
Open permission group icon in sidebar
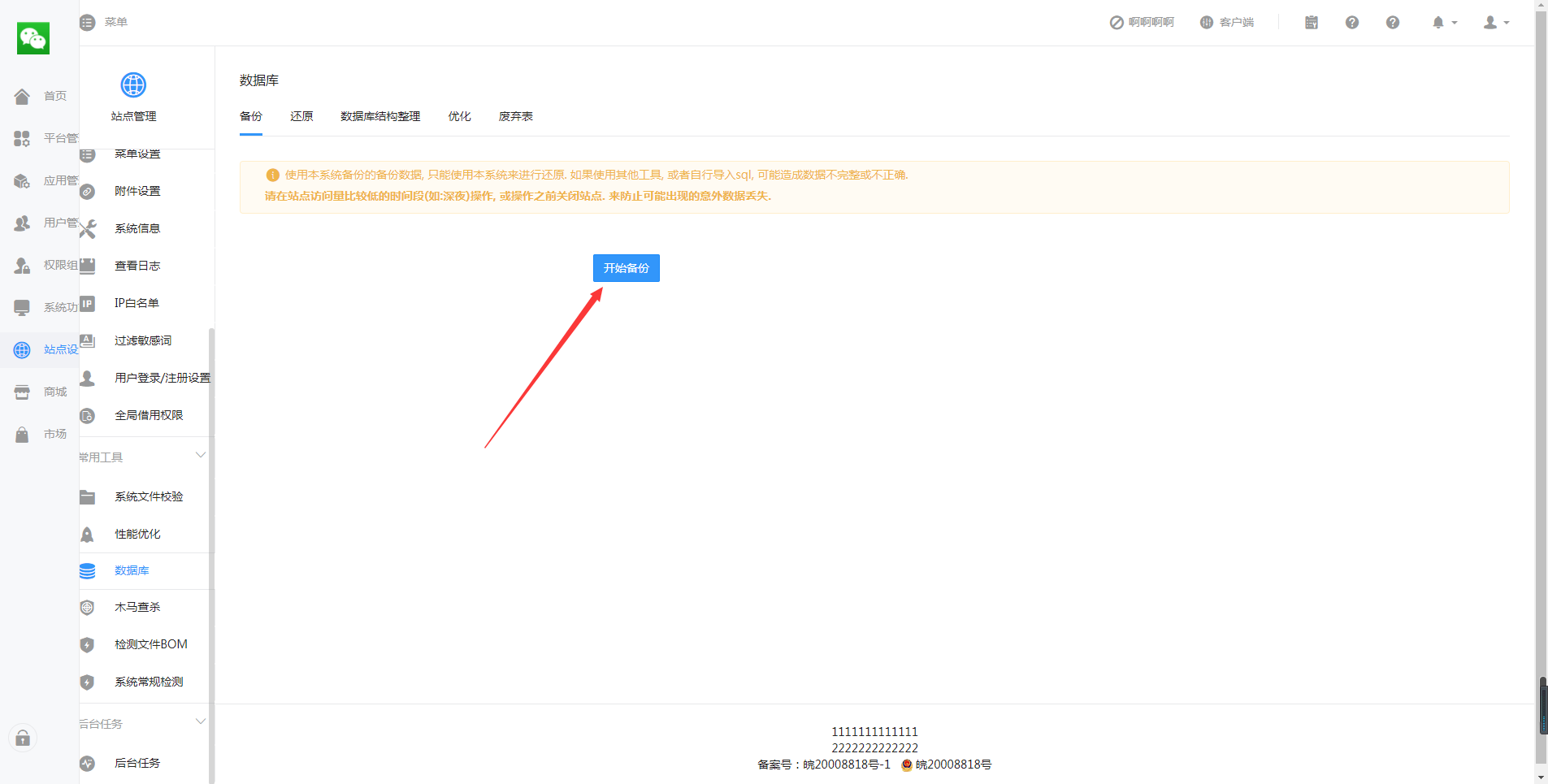(22, 265)
